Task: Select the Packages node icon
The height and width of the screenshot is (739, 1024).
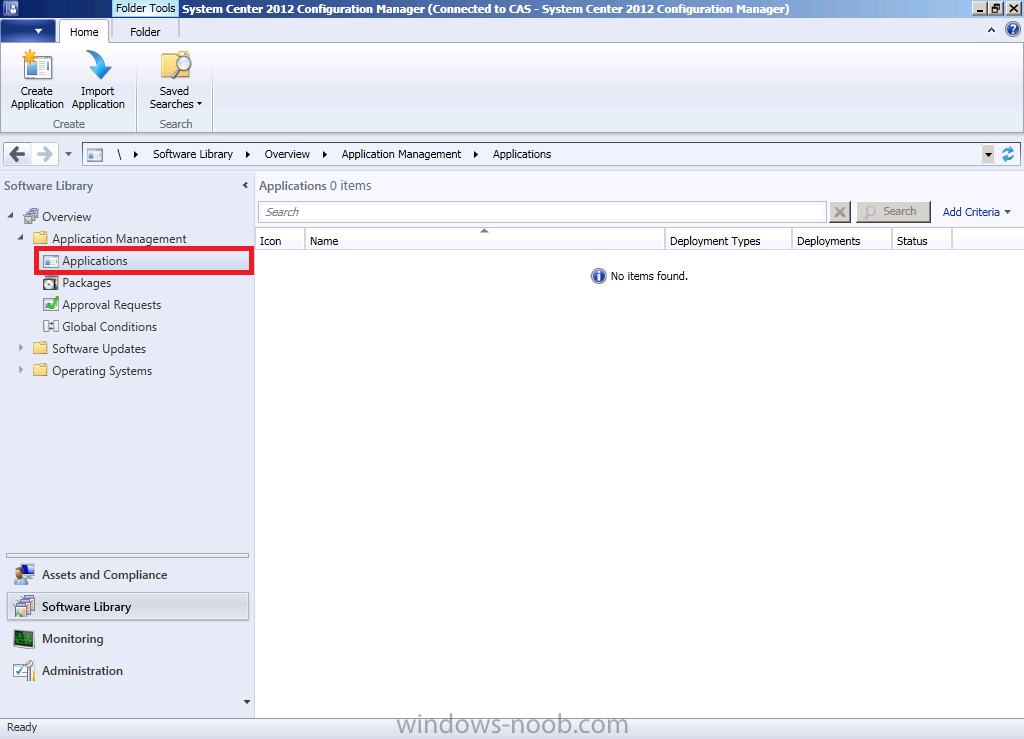Action: (50, 283)
